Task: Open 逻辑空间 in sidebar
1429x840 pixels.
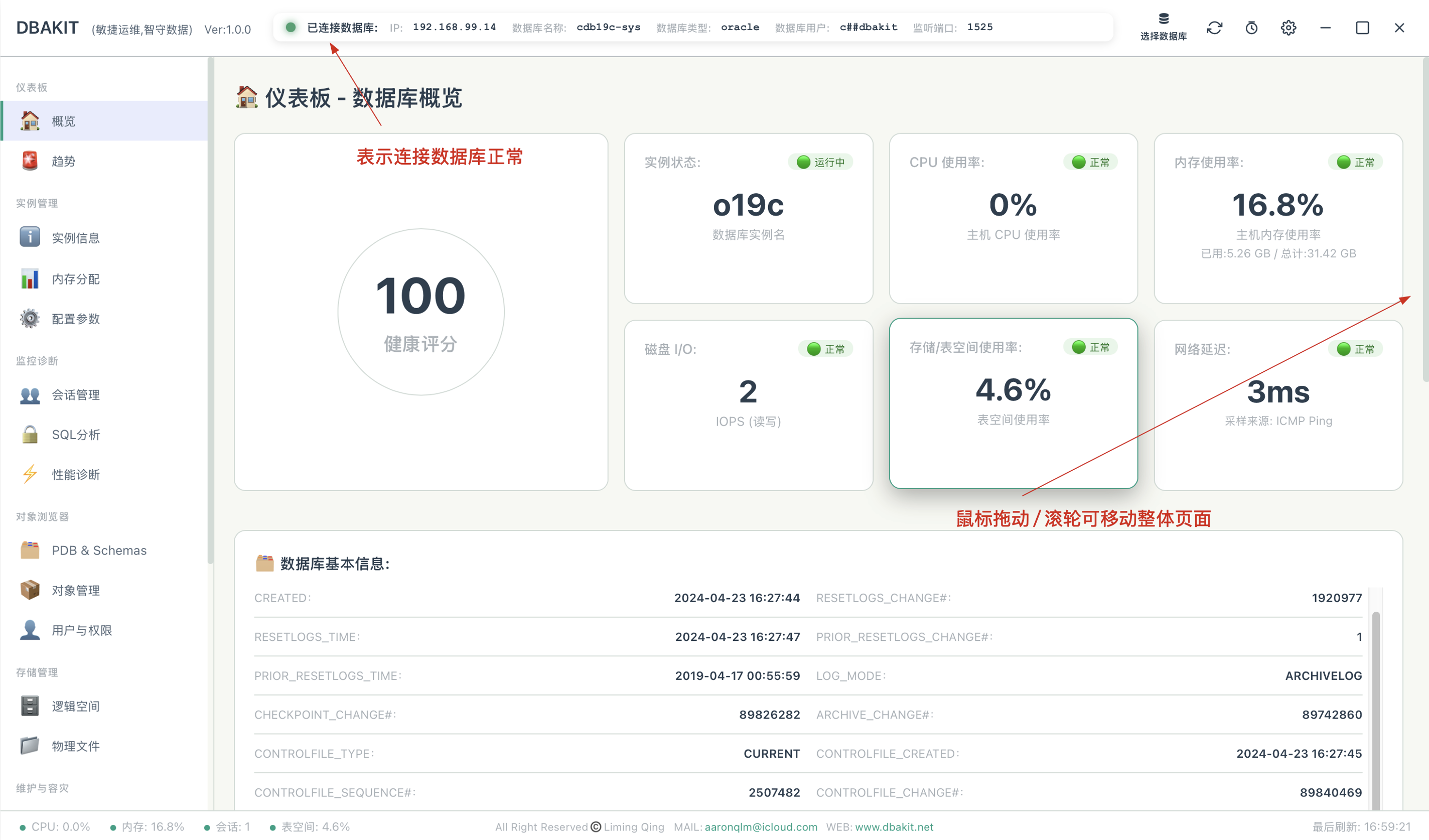Action: [x=105, y=706]
